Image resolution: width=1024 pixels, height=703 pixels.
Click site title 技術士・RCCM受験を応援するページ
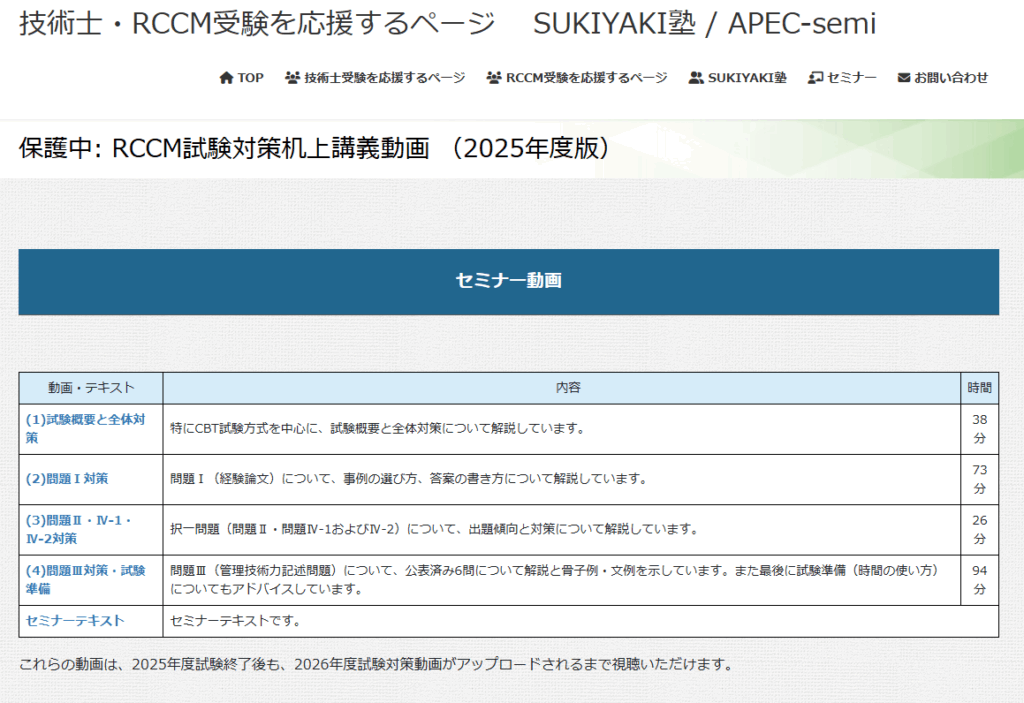257,24
